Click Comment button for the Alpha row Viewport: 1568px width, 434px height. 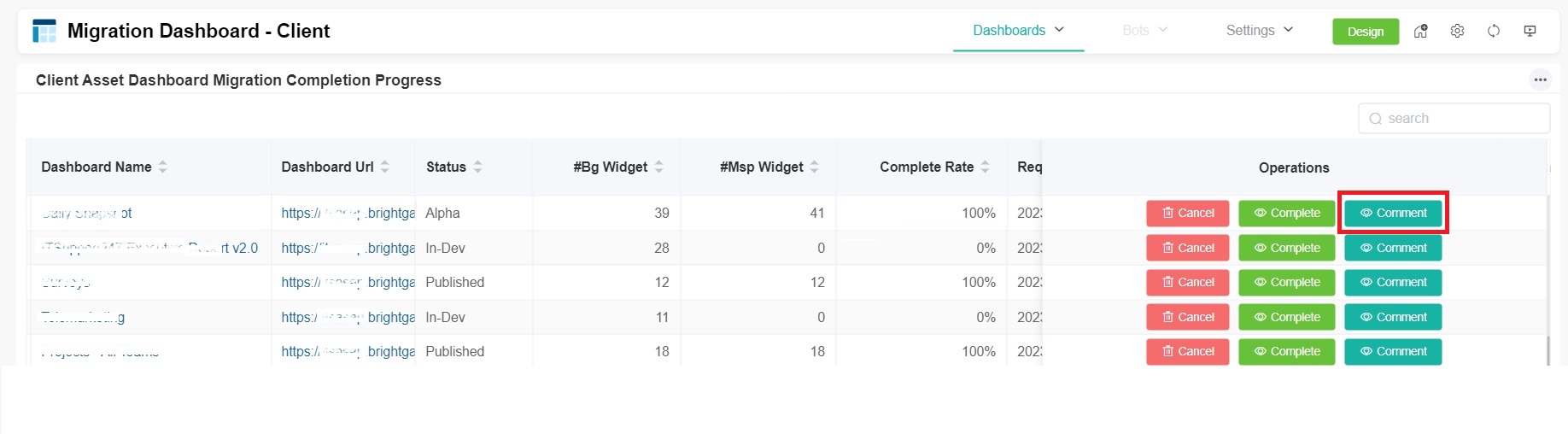pyautogui.click(x=1393, y=213)
